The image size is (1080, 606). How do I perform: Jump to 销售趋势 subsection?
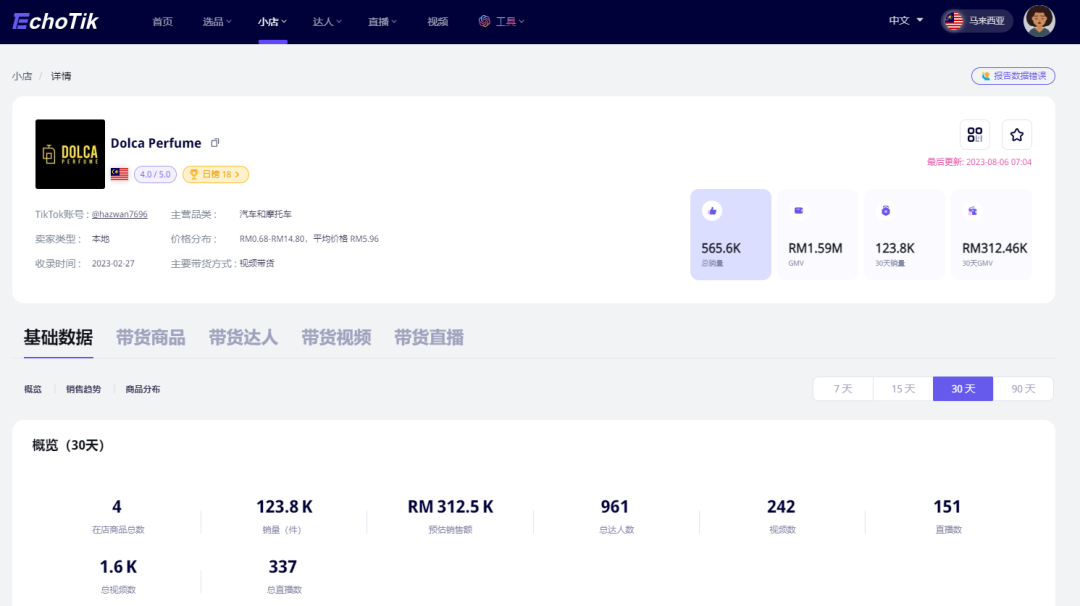pos(83,389)
